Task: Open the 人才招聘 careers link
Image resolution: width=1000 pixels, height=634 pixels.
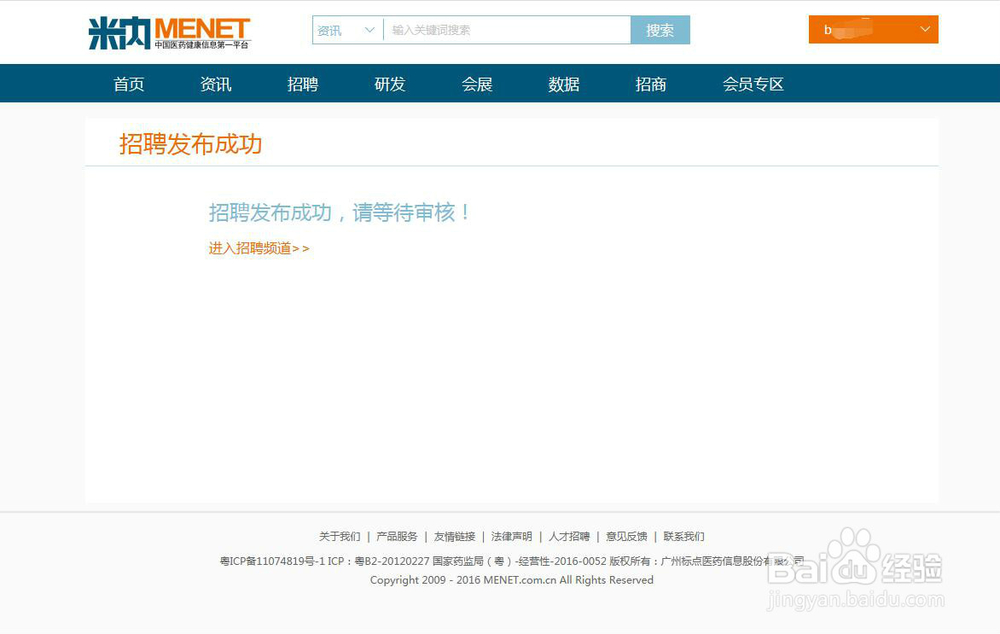Action: point(568,536)
